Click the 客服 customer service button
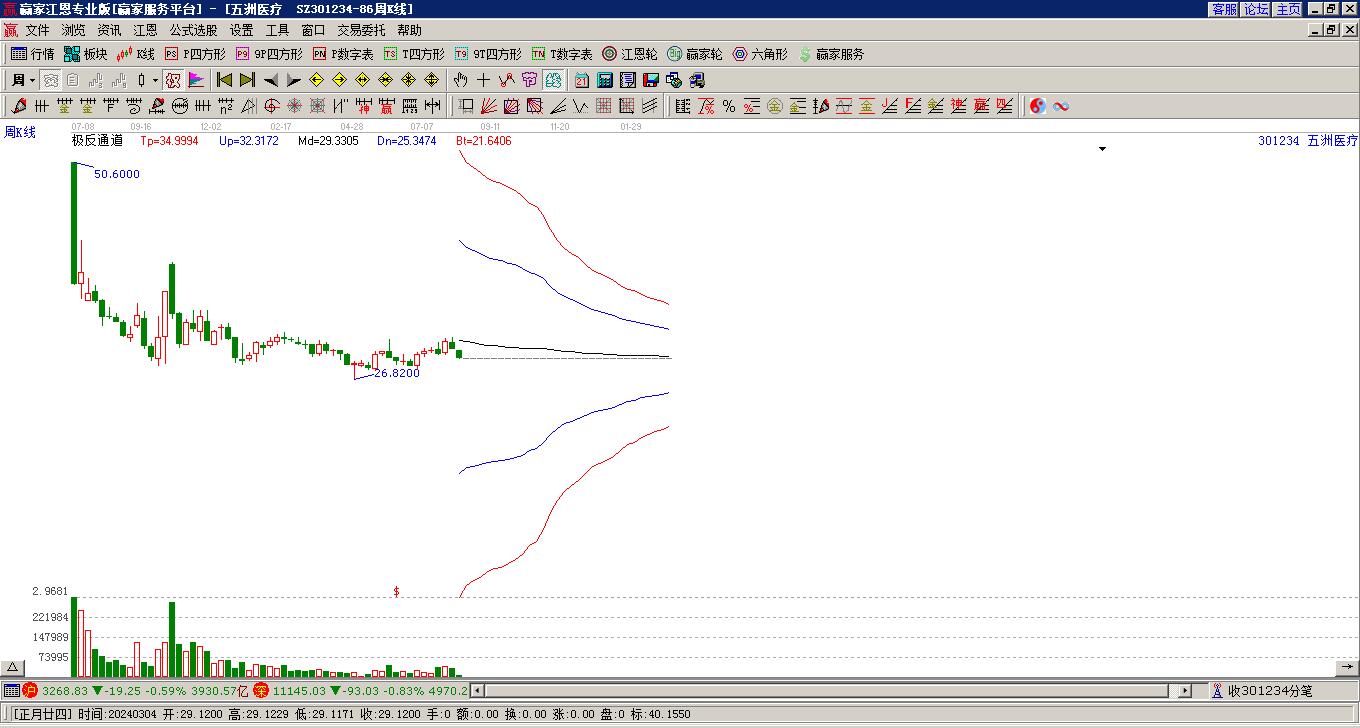This screenshot has height=728, width=1360. pyautogui.click(x=1224, y=9)
